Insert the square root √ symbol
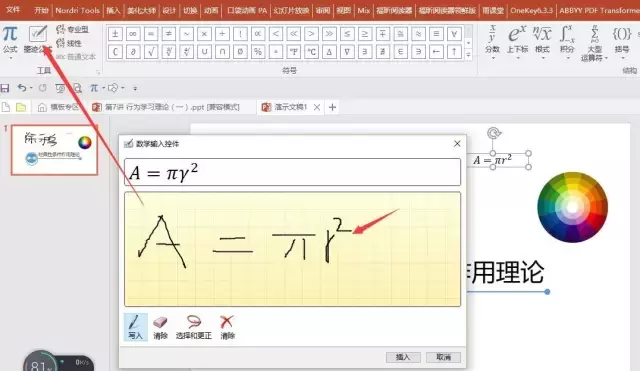The height and width of the screenshot is (371, 640). (x=151, y=52)
